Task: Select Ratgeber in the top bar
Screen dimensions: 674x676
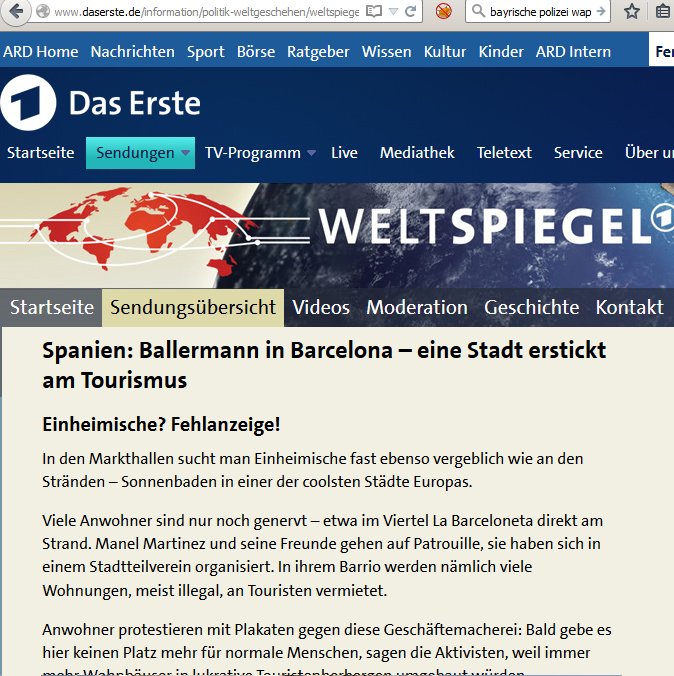Action: click(318, 52)
